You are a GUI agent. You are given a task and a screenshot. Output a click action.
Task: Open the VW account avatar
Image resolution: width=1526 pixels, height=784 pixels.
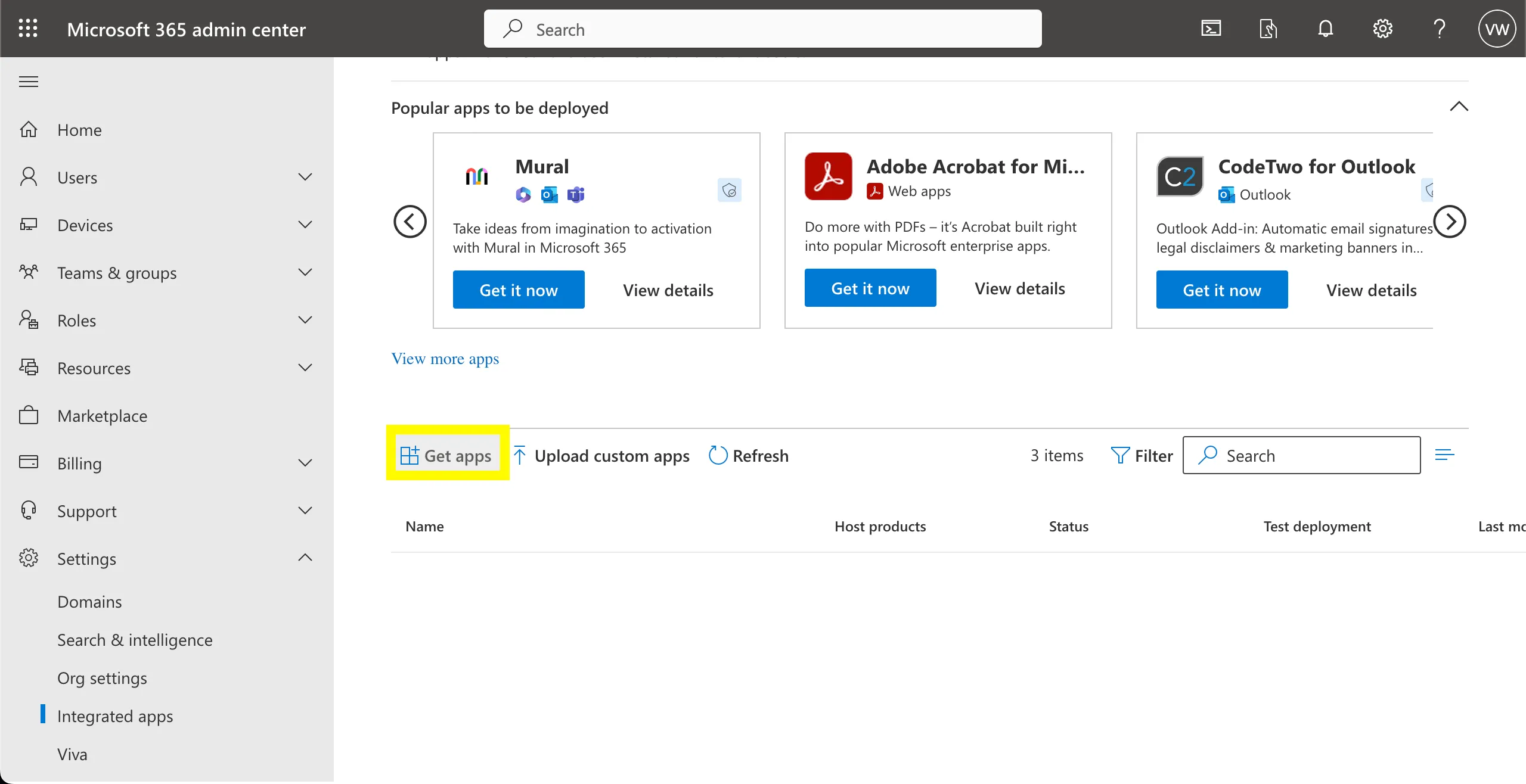(1497, 29)
